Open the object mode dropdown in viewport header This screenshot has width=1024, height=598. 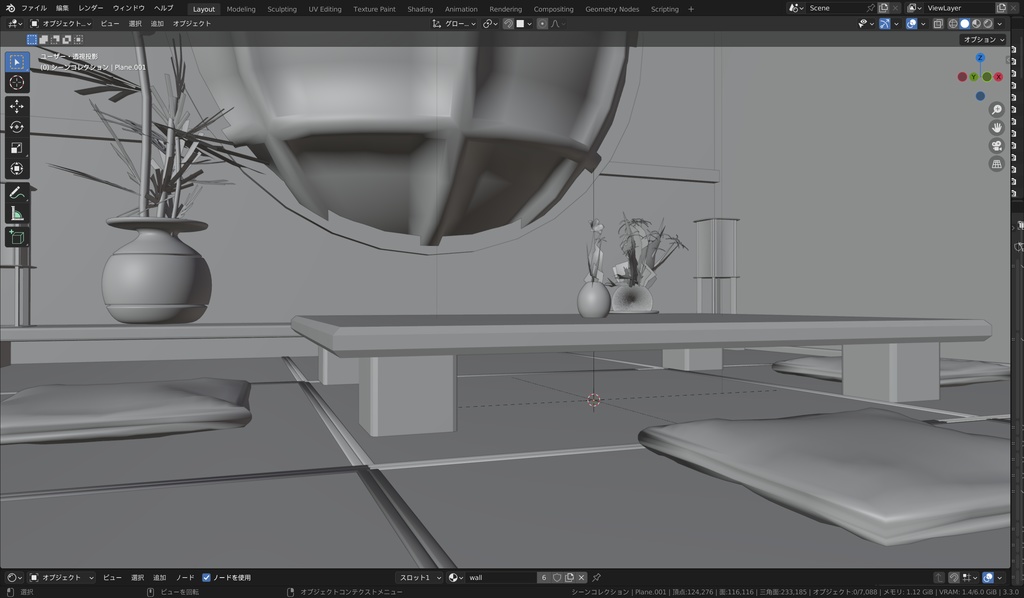(61, 24)
